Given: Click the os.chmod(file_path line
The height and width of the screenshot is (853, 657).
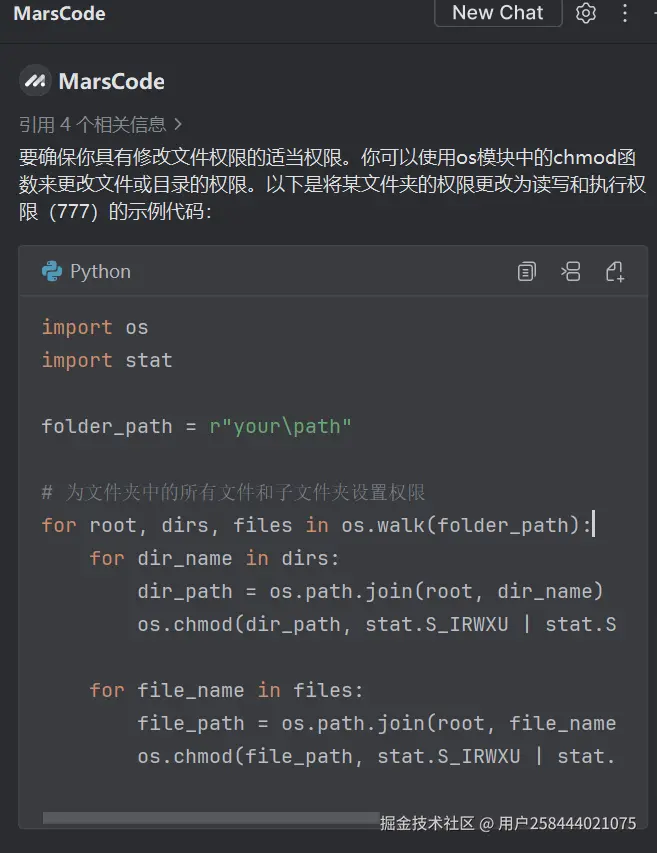Looking at the screenshot, I should pyautogui.click(x=376, y=756).
